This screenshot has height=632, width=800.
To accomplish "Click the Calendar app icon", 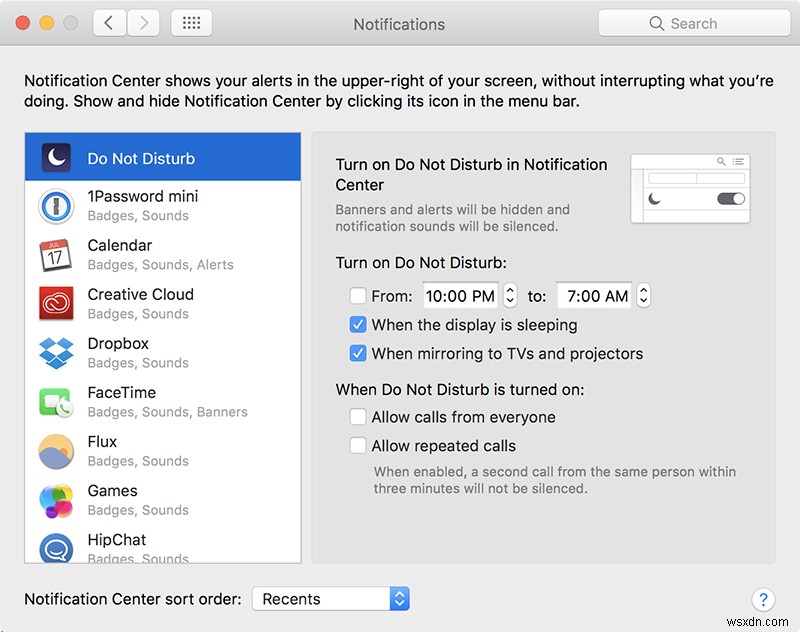I will click(x=55, y=254).
